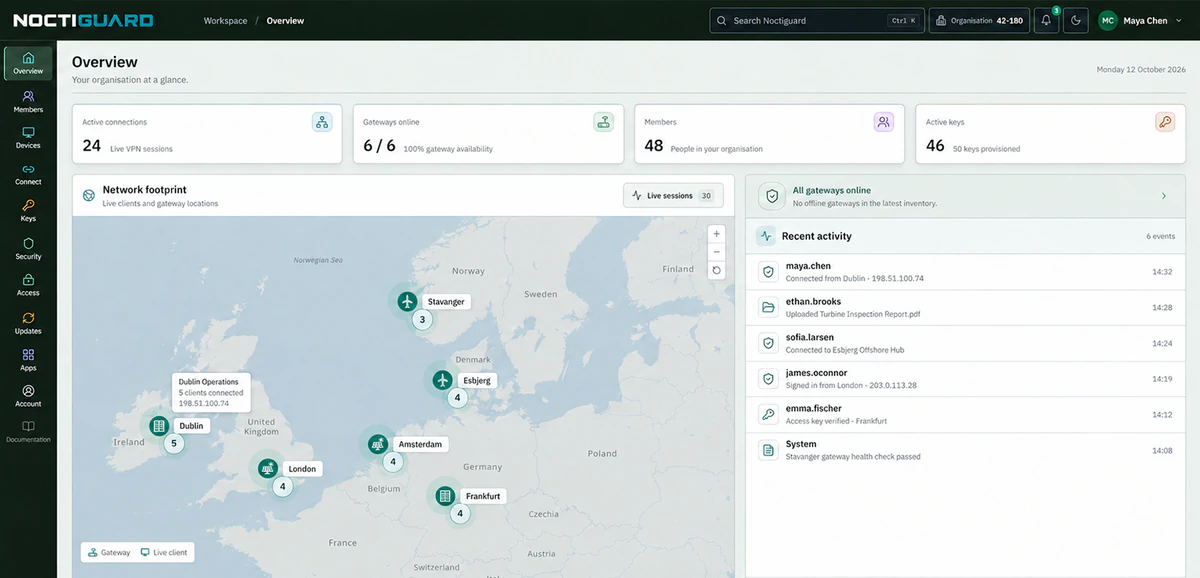Click the MC user avatar
Screen dimensions: 1200x578
click(x=1108, y=20)
